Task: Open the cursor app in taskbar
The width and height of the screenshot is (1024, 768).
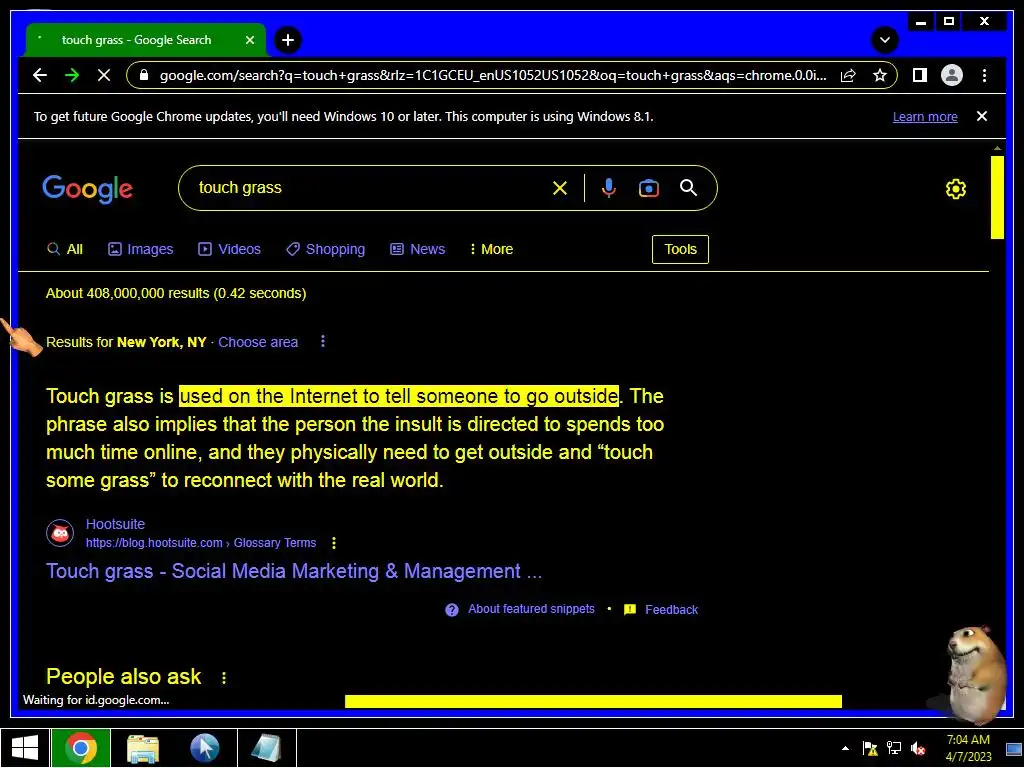Action: [x=204, y=748]
